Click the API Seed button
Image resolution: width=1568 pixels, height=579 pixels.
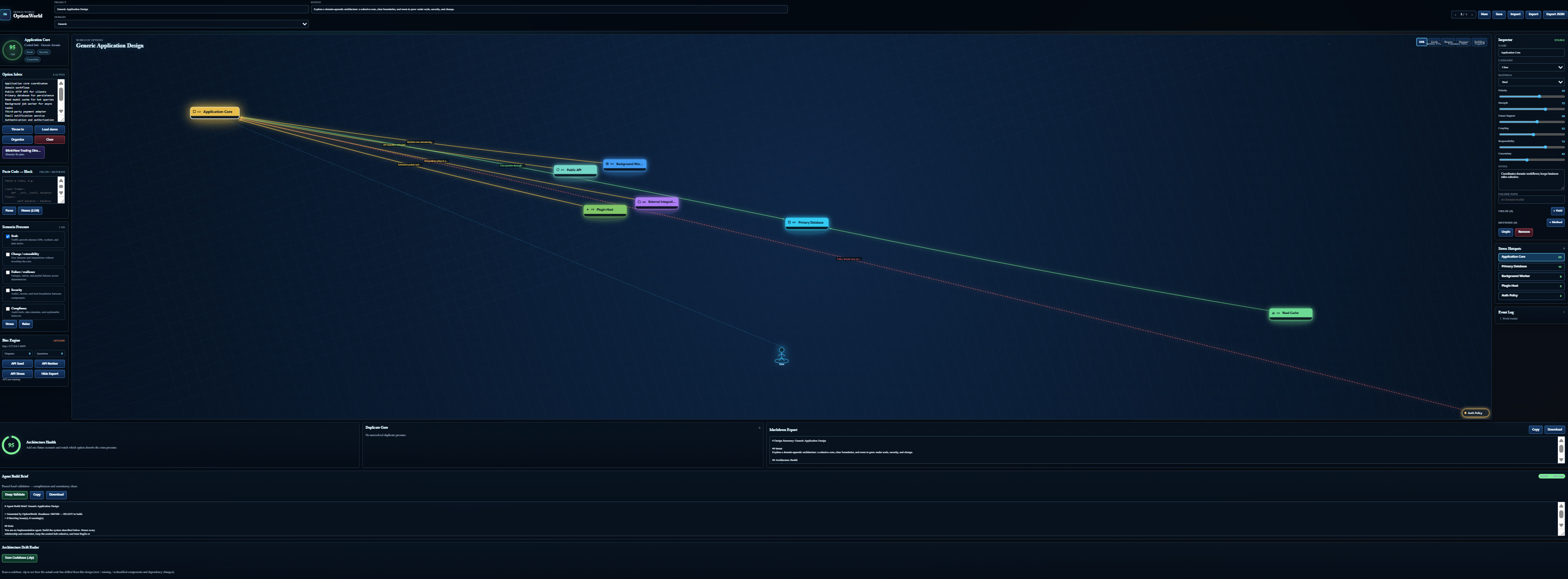point(17,364)
